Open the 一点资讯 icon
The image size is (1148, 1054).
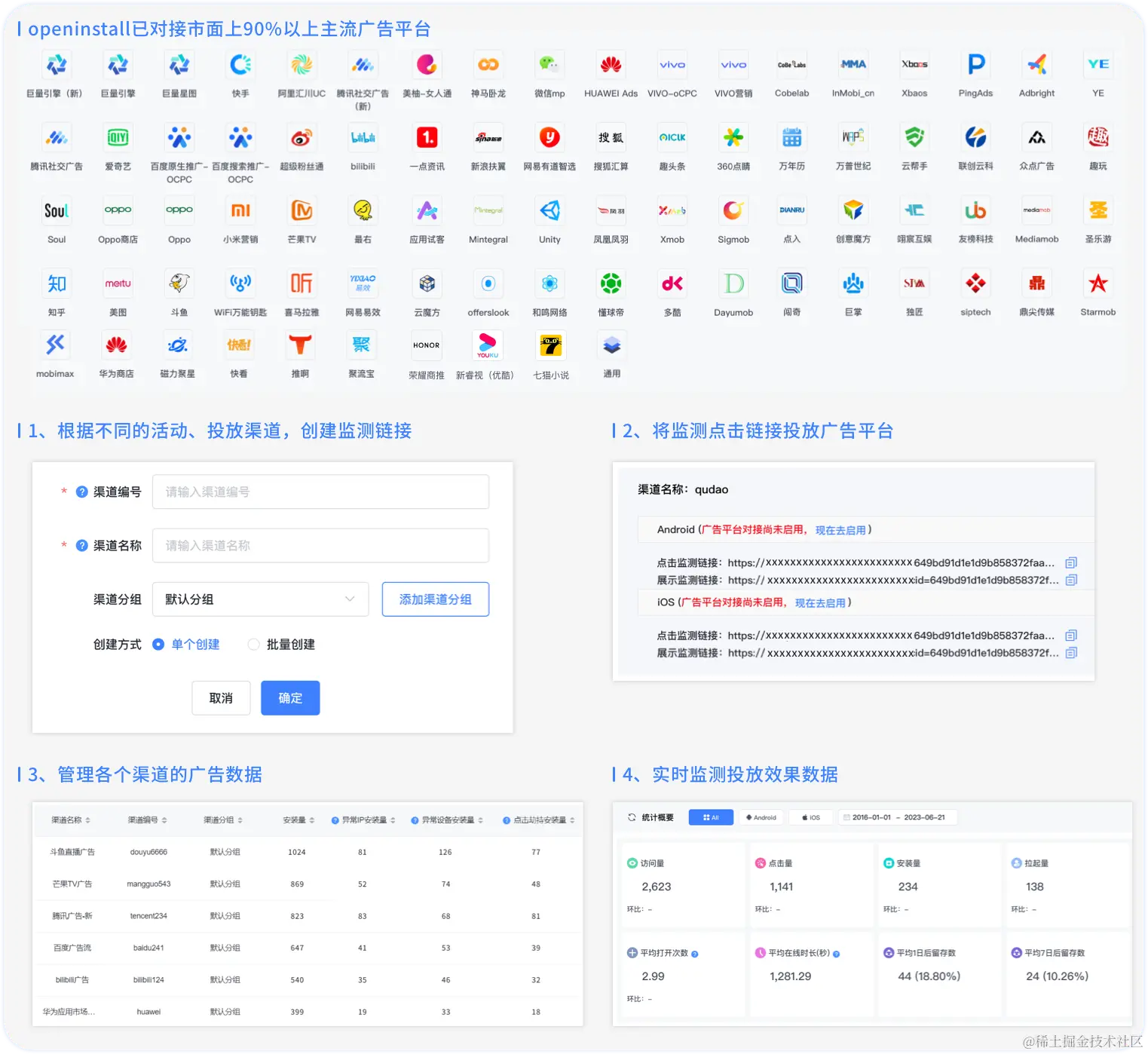point(427,138)
